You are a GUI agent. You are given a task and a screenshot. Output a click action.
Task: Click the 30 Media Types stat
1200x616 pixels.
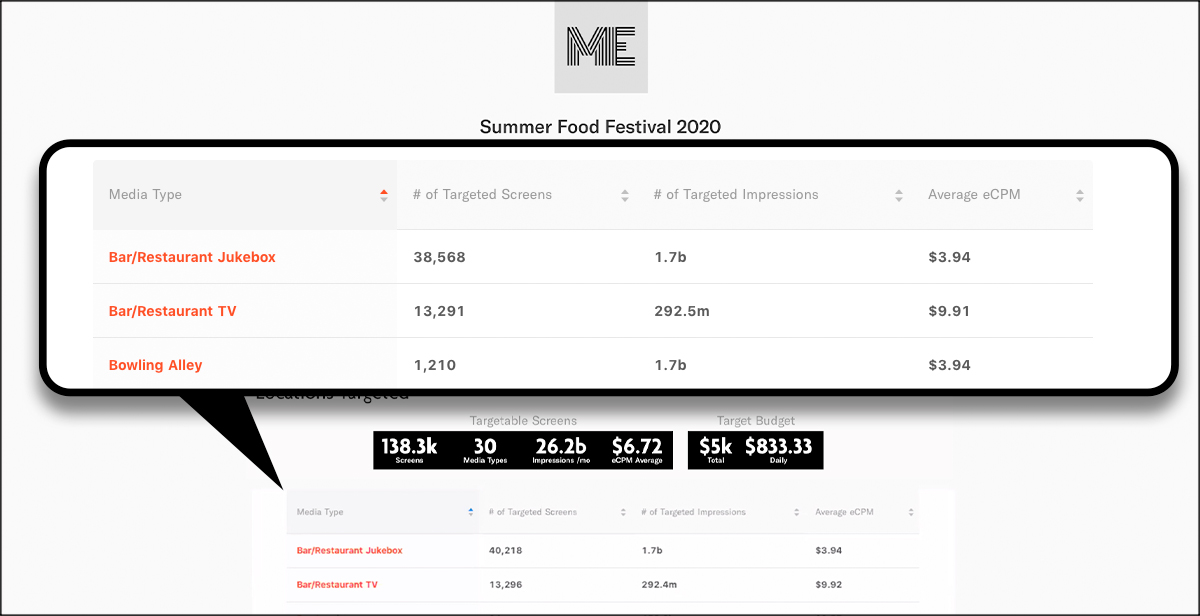click(x=485, y=450)
